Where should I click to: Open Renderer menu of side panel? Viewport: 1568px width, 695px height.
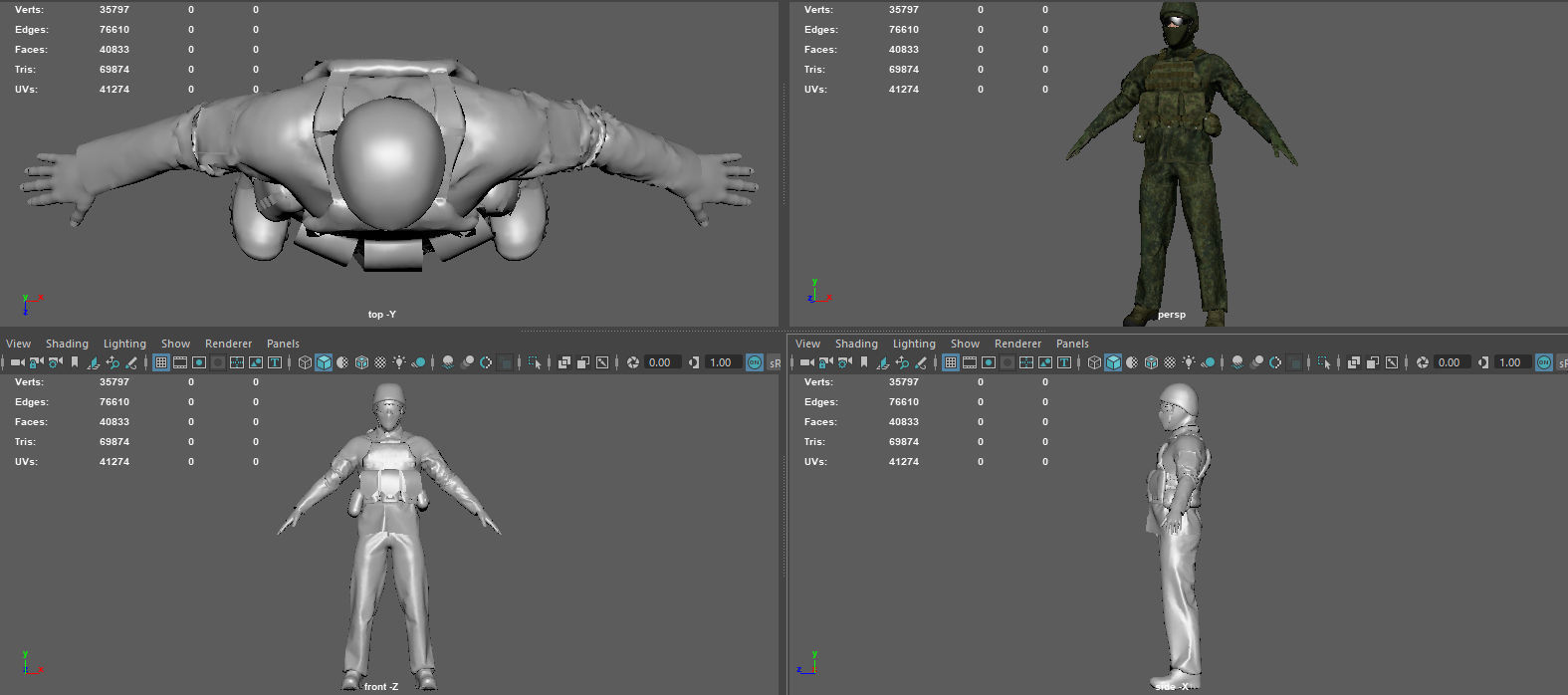coord(1017,344)
